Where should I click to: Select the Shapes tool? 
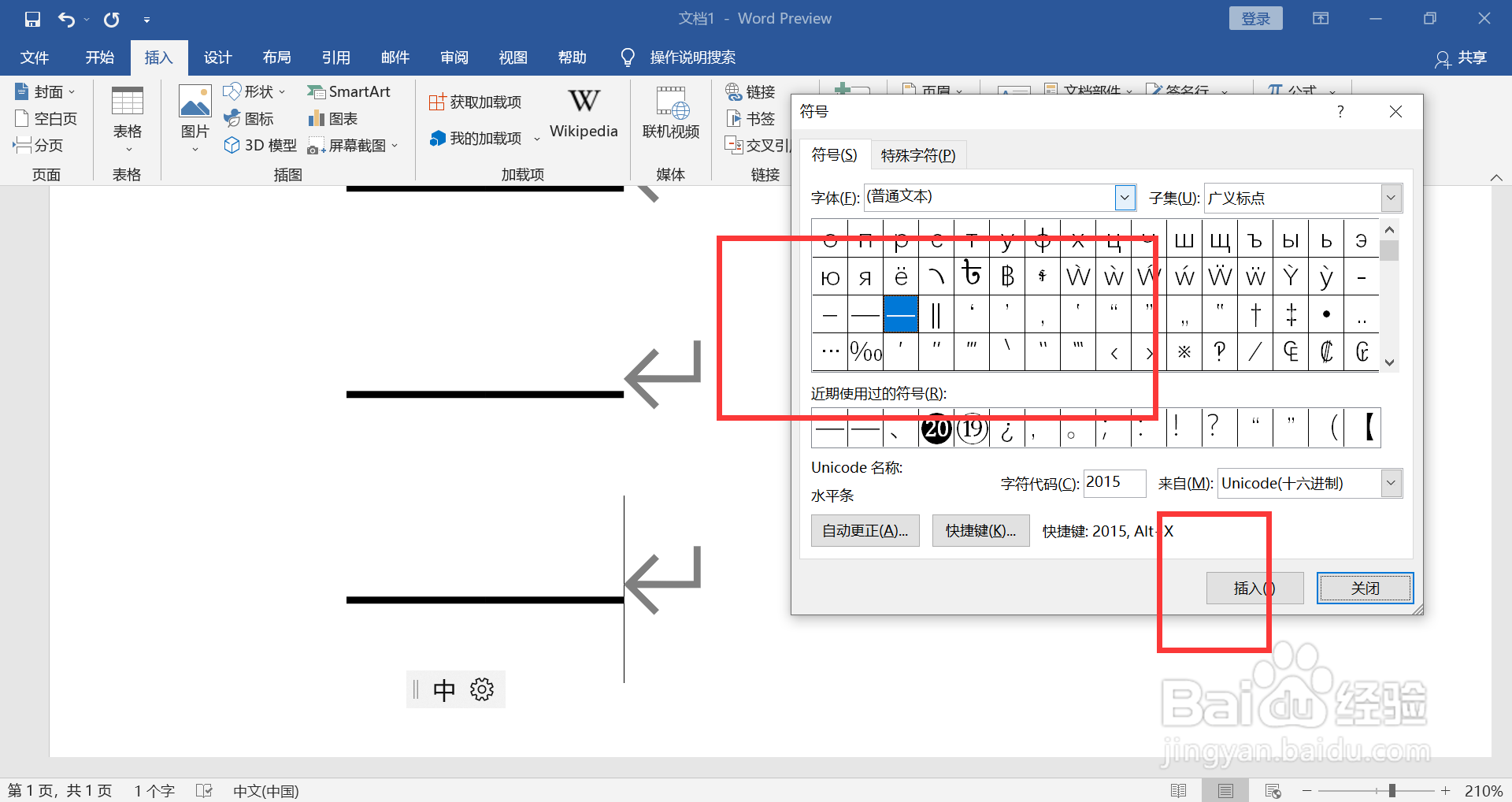click(253, 91)
